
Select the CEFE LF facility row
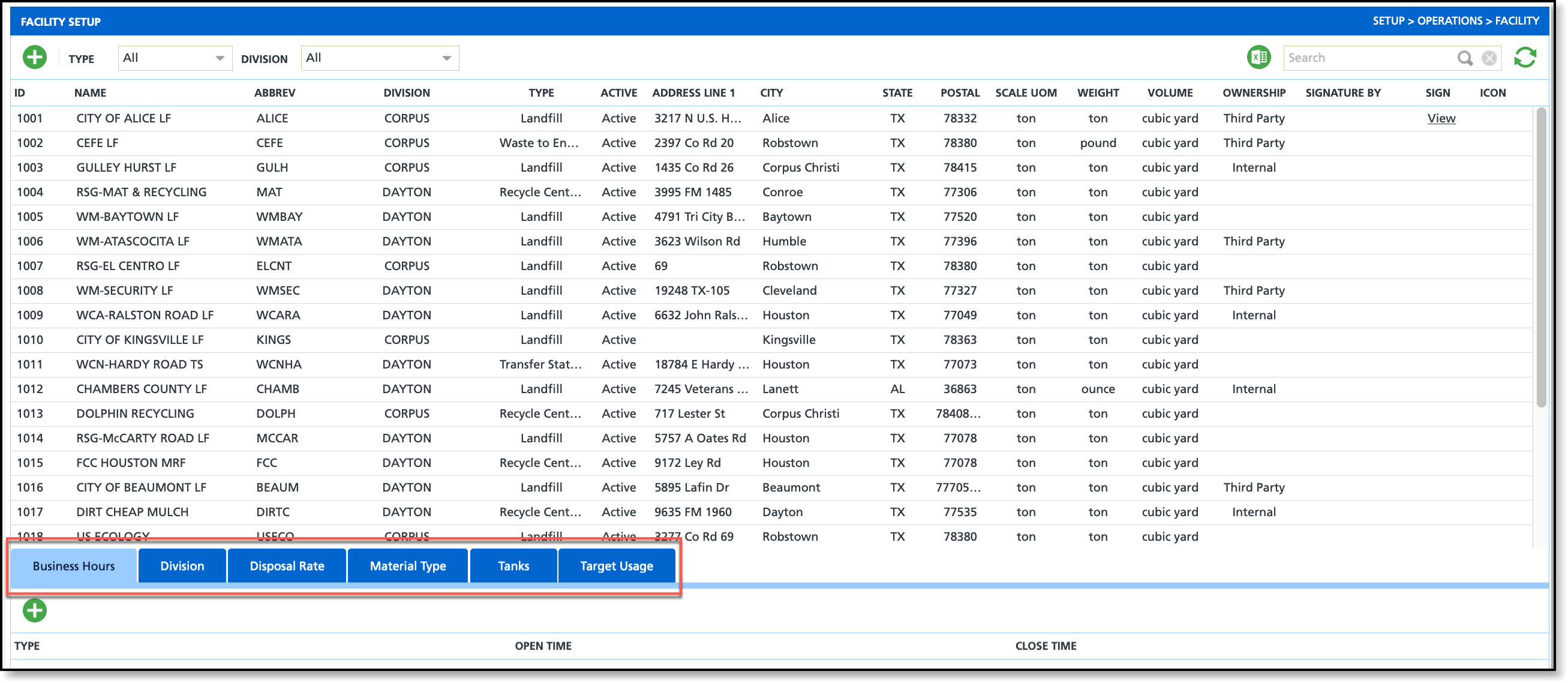pos(97,143)
